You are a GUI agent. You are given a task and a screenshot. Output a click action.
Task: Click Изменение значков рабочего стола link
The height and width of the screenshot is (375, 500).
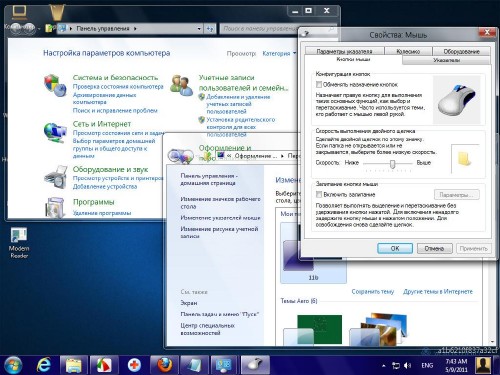tap(220, 203)
